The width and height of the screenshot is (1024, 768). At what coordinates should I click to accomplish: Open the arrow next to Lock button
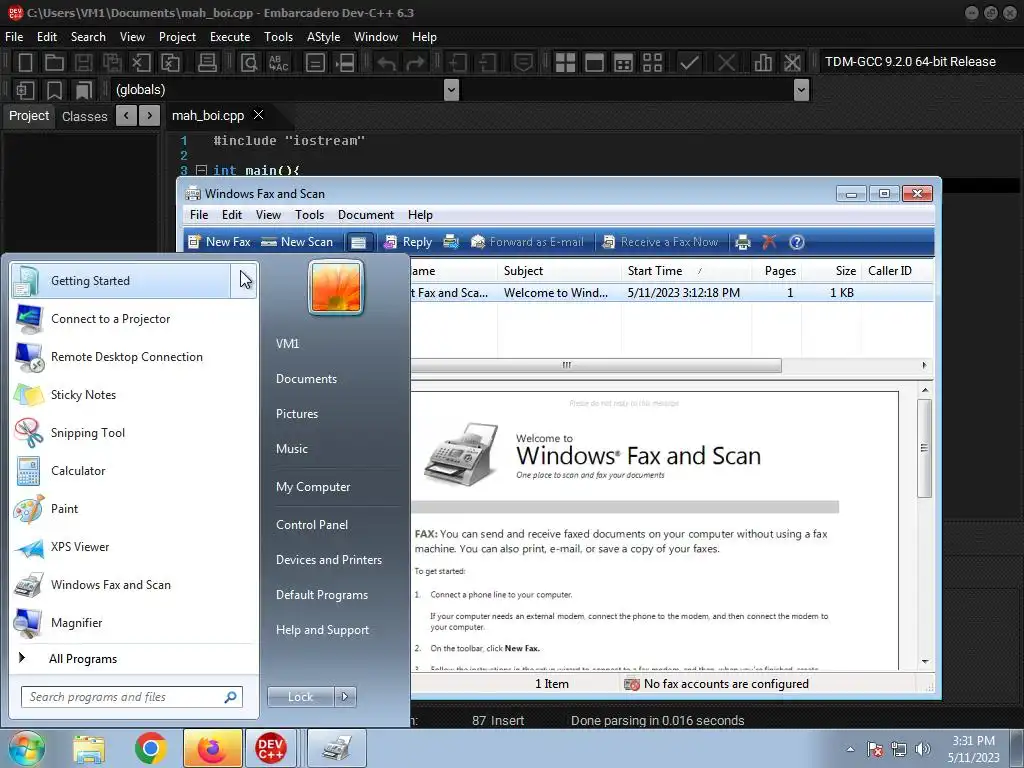click(x=345, y=697)
